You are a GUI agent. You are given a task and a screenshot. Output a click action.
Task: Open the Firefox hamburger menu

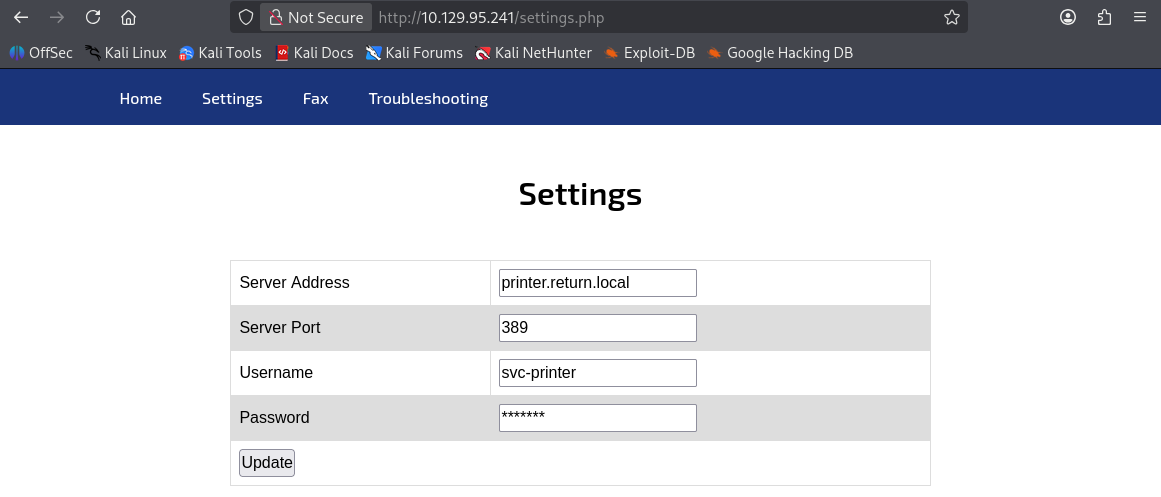coord(1140,17)
